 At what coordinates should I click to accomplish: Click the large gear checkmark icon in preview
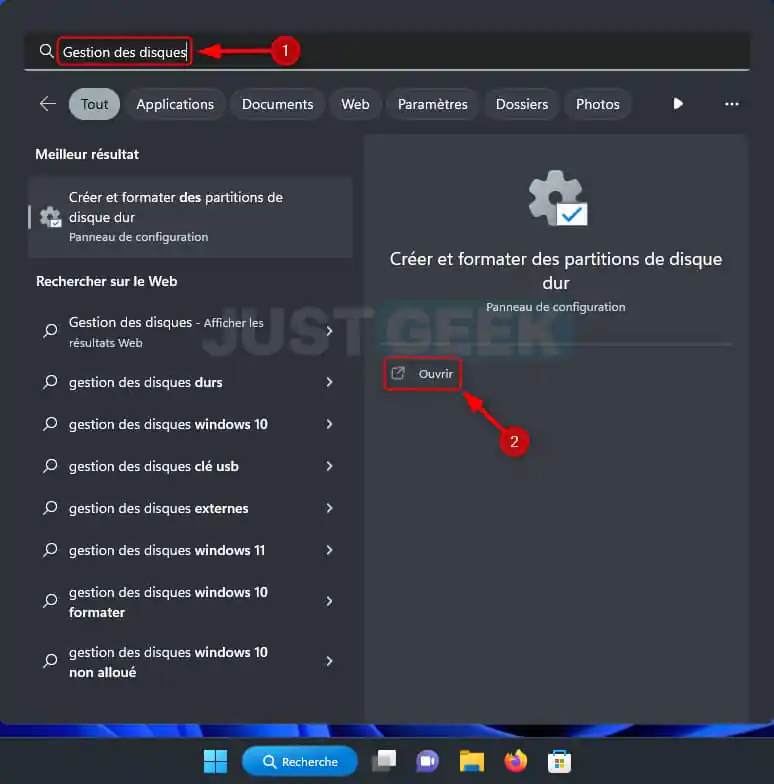click(x=558, y=198)
